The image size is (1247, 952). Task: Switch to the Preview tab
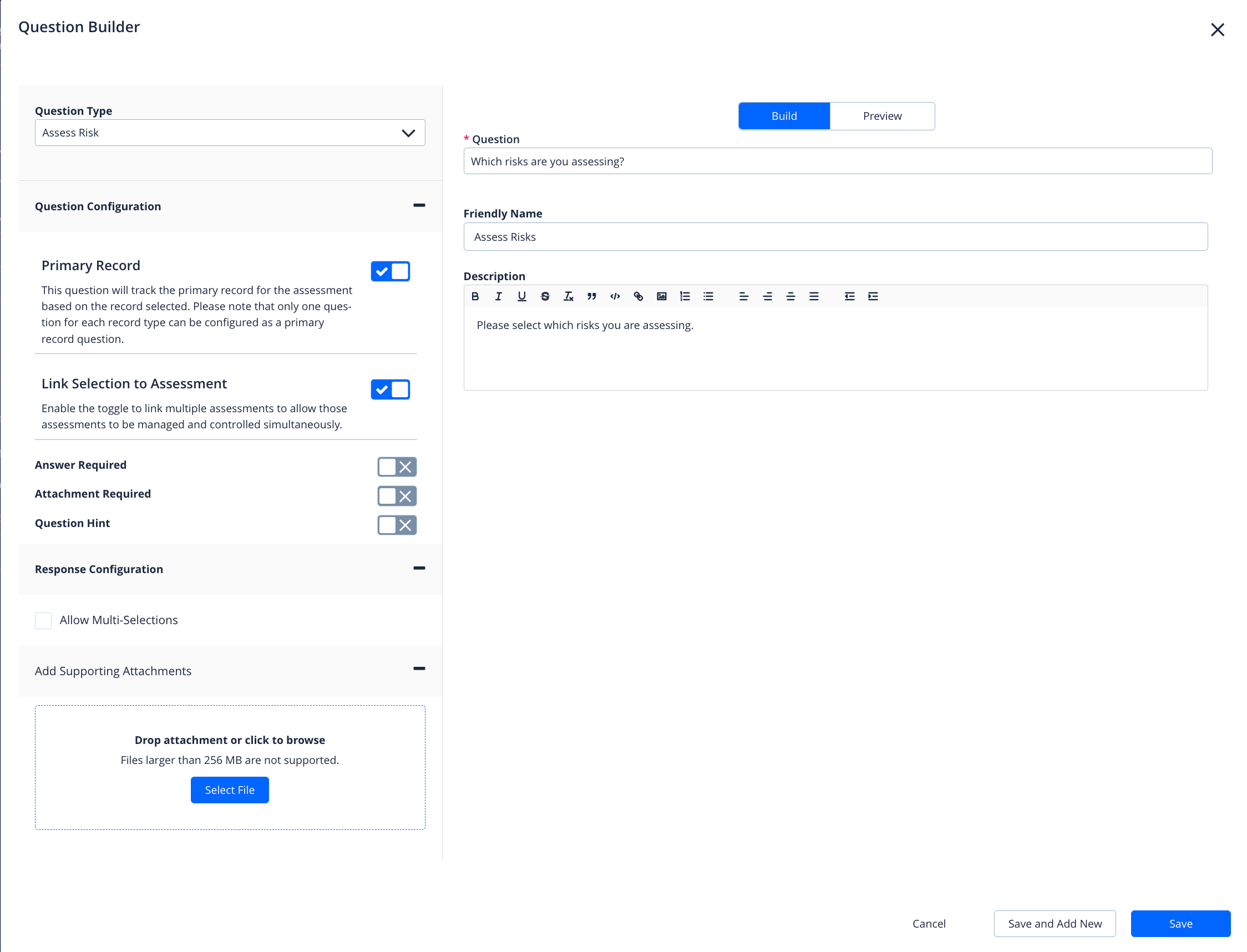click(881, 116)
